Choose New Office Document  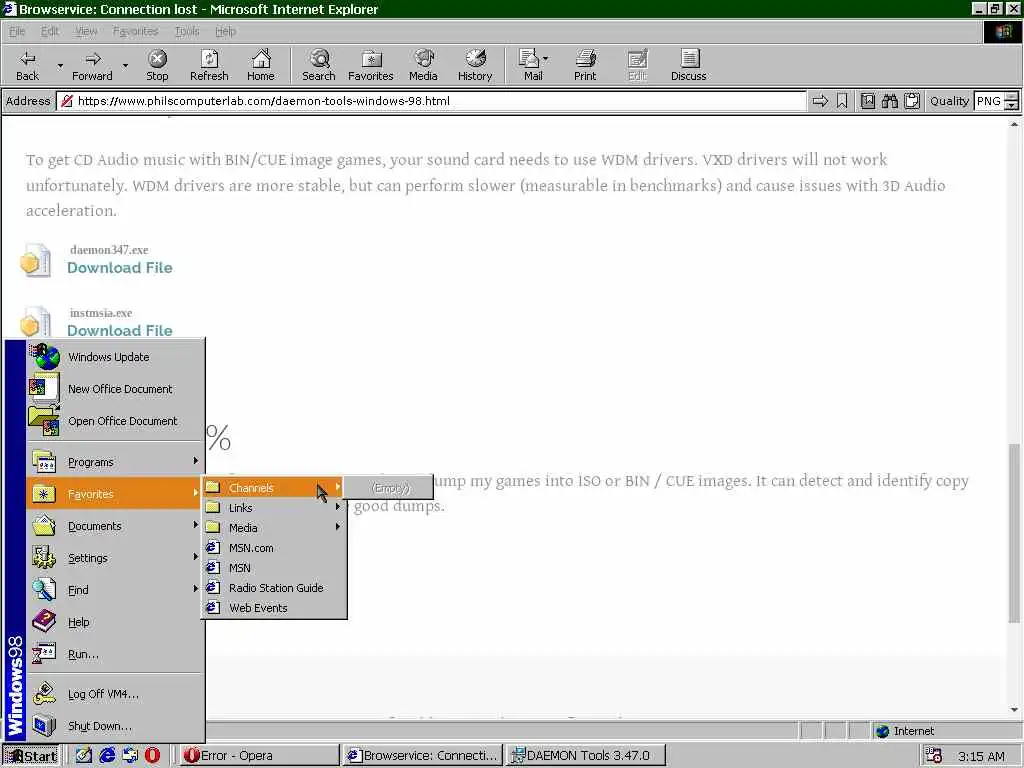[x=115, y=389]
